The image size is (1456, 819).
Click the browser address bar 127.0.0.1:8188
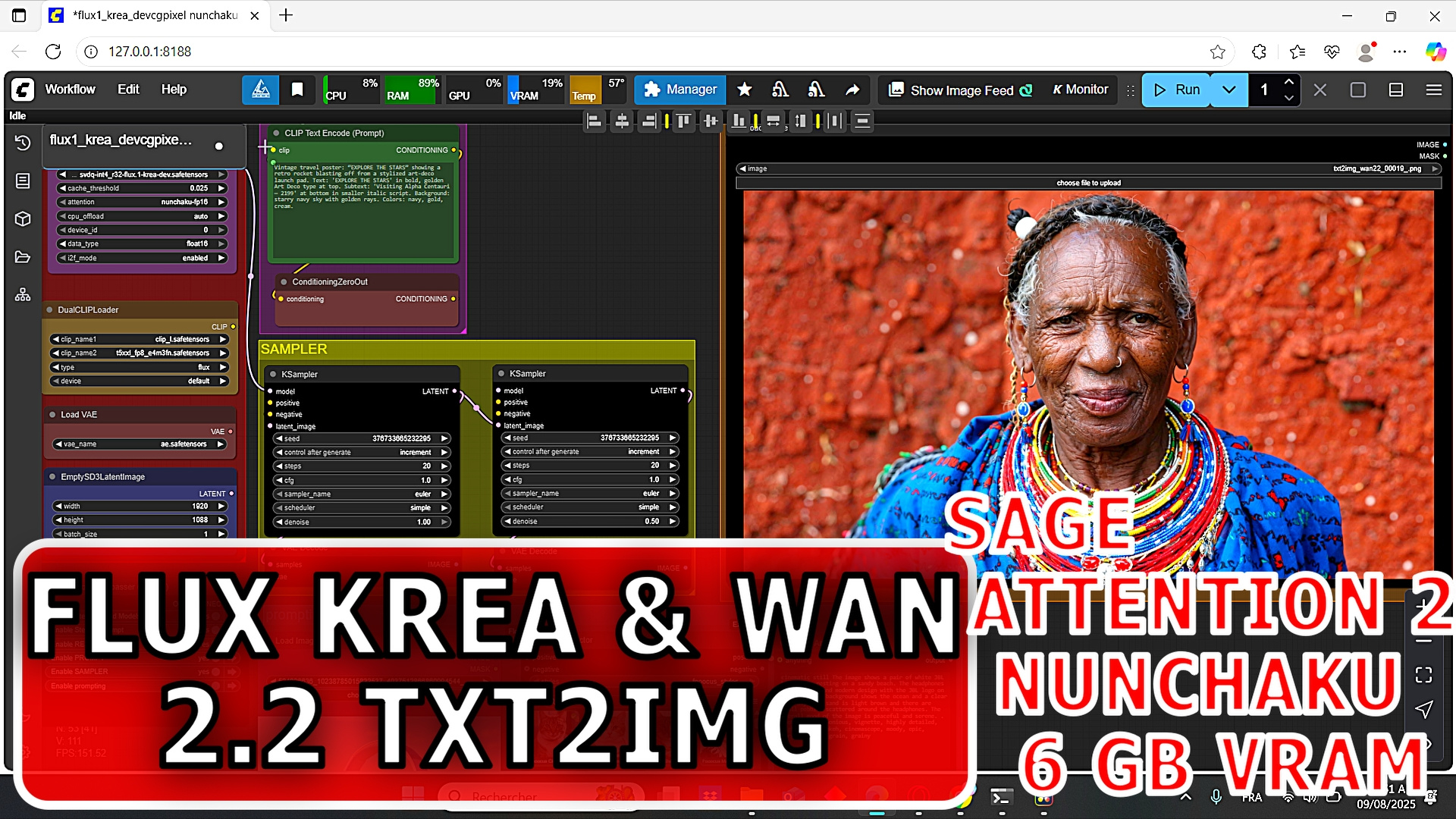coord(652,52)
